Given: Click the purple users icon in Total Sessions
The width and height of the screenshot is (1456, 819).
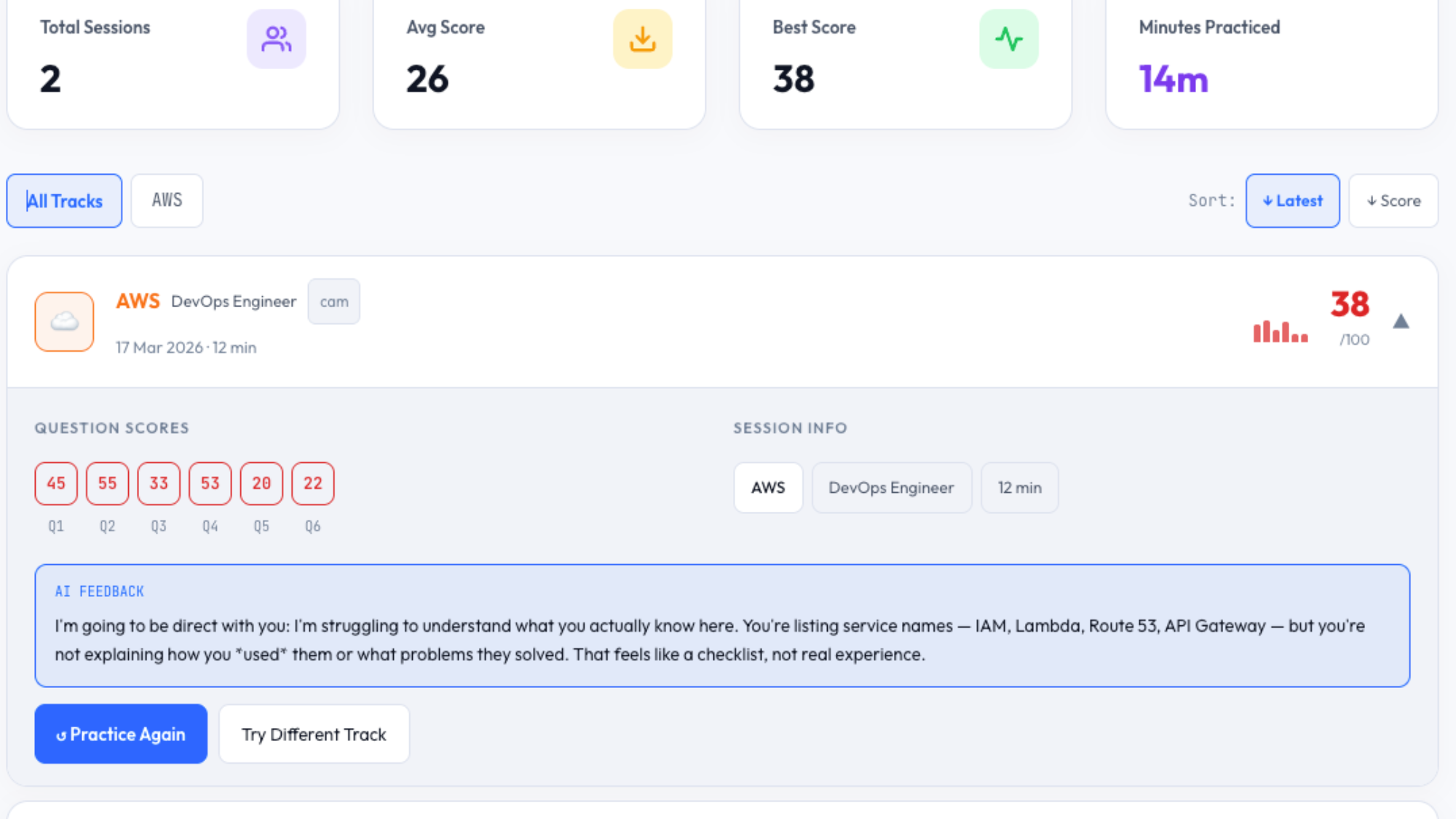Looking at the screenshot, I should pos(276,39).
